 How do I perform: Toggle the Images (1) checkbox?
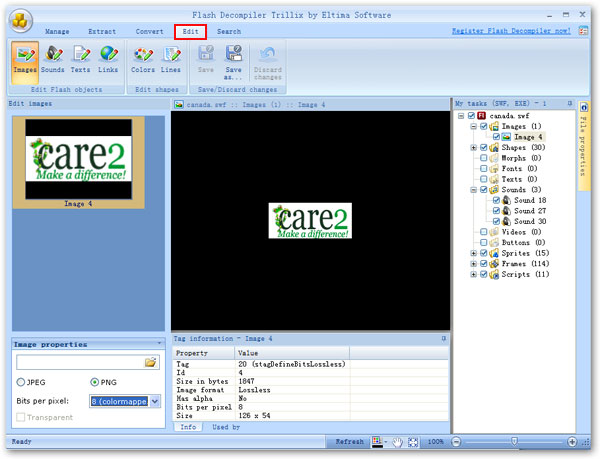[x=484, y=126]
